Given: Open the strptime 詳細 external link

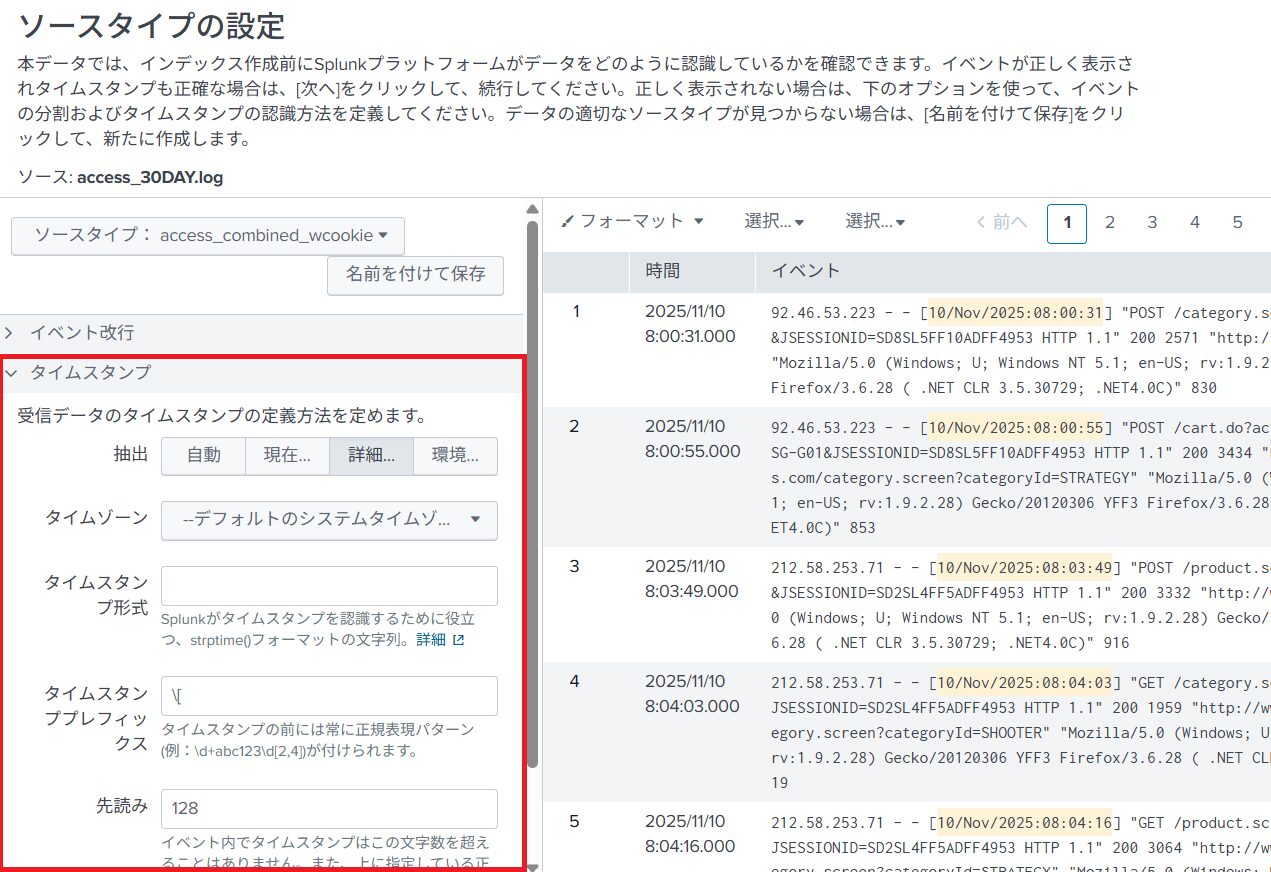Looking at the screenshot, I should click(439, 640).
